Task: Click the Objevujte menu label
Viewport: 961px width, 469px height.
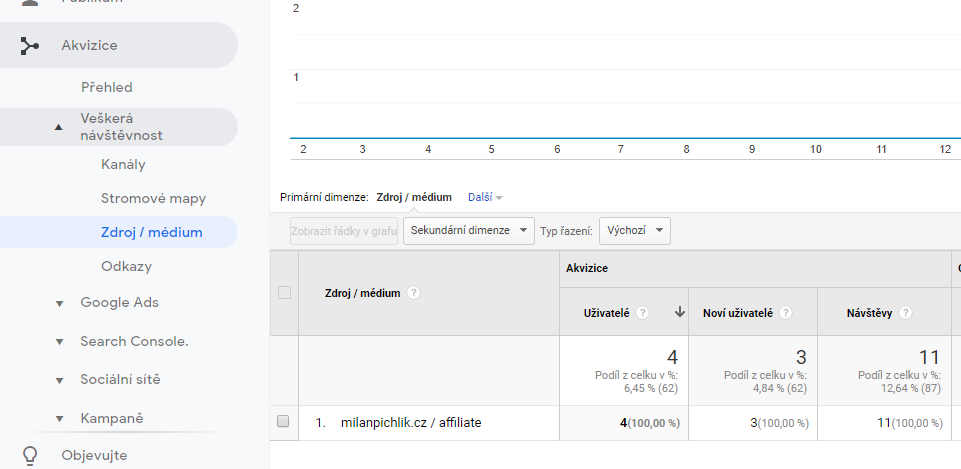Action: click(x=94, y=456)
